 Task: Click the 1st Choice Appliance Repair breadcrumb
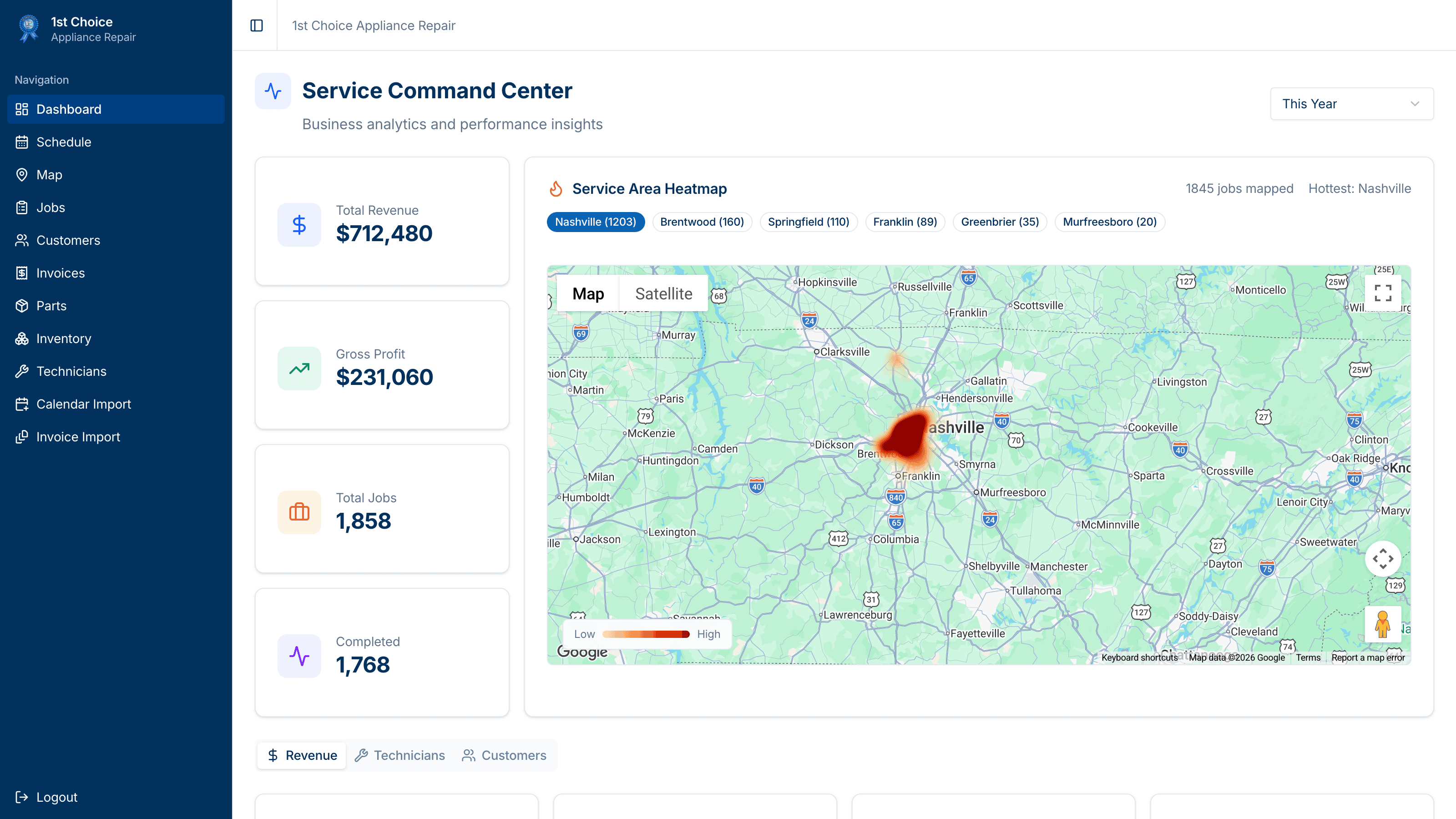coord(374,25)
